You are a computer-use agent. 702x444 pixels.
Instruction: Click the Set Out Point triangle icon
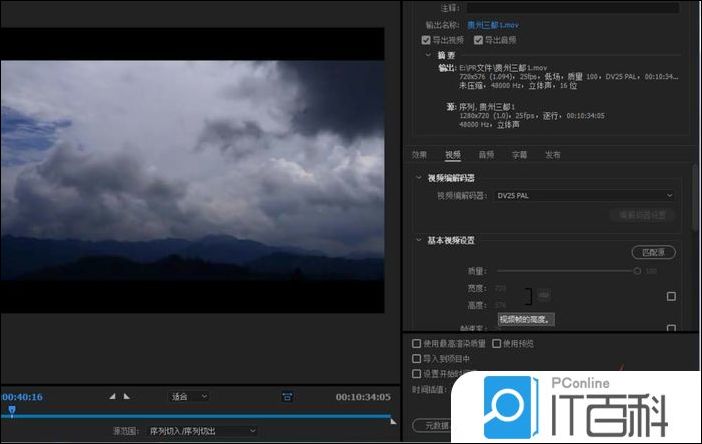pyautogui.click(x=127, y=396)
